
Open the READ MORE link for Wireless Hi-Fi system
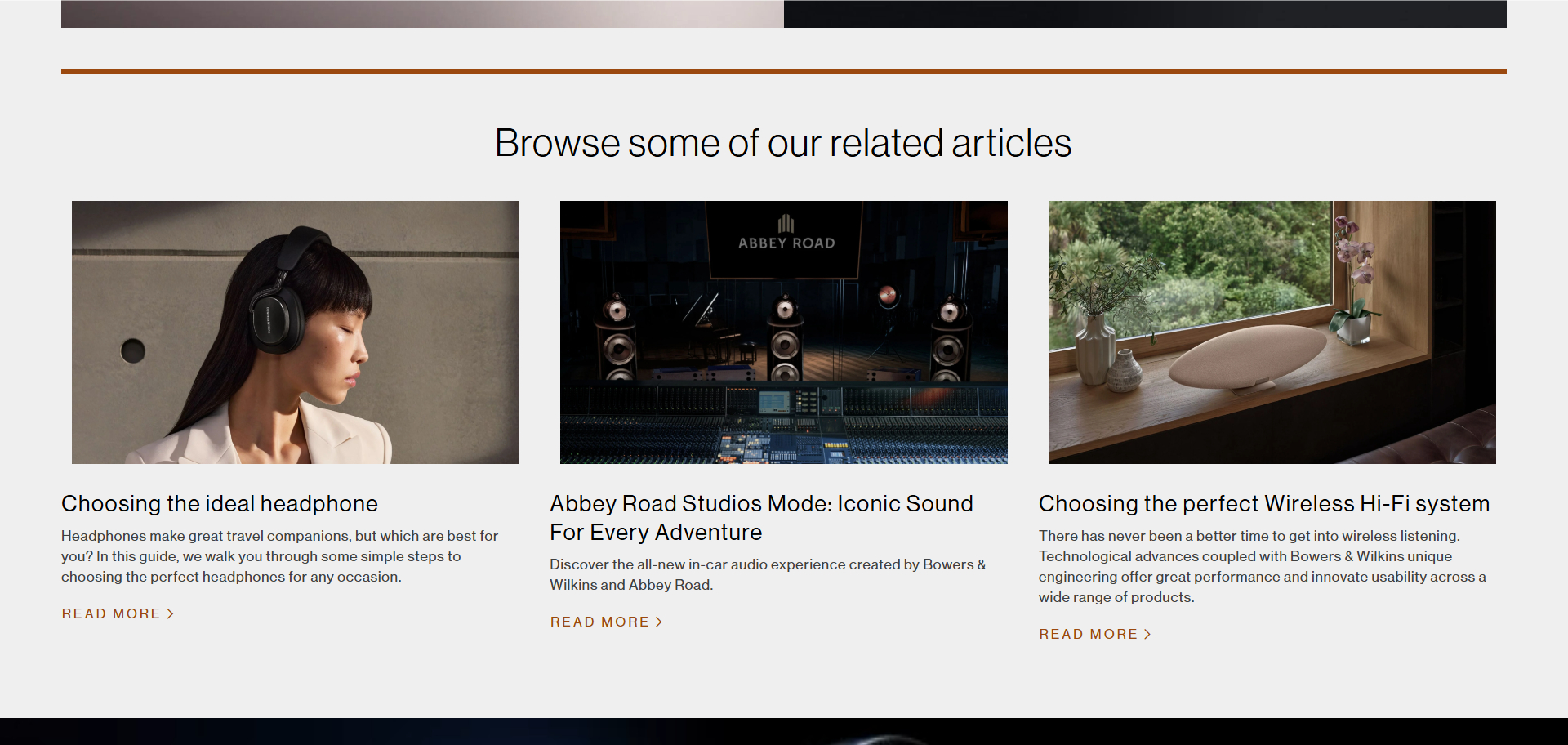click(1088, 634)
